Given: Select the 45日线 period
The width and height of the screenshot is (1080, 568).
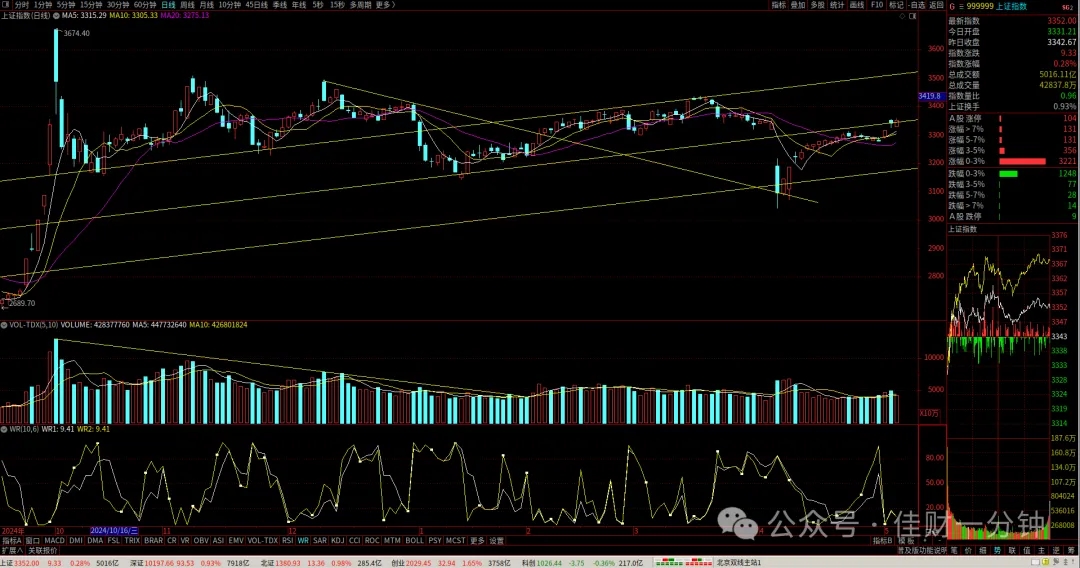Looking at the screenshot, I should pos(256,5).
